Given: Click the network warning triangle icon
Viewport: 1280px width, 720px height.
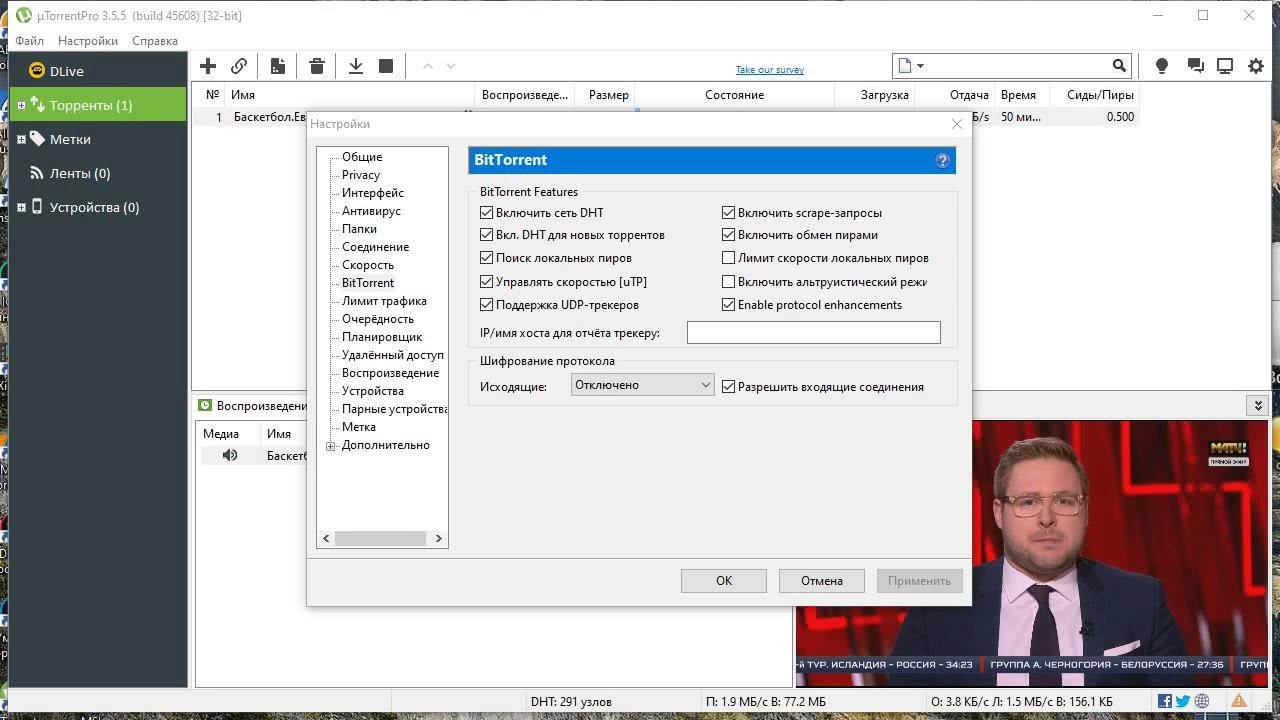Looking at the screenshot, I should pyautogui.click(x=1238, y=701).
